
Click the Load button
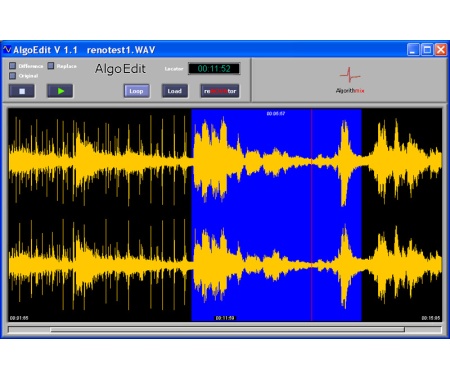coord(175,91)
